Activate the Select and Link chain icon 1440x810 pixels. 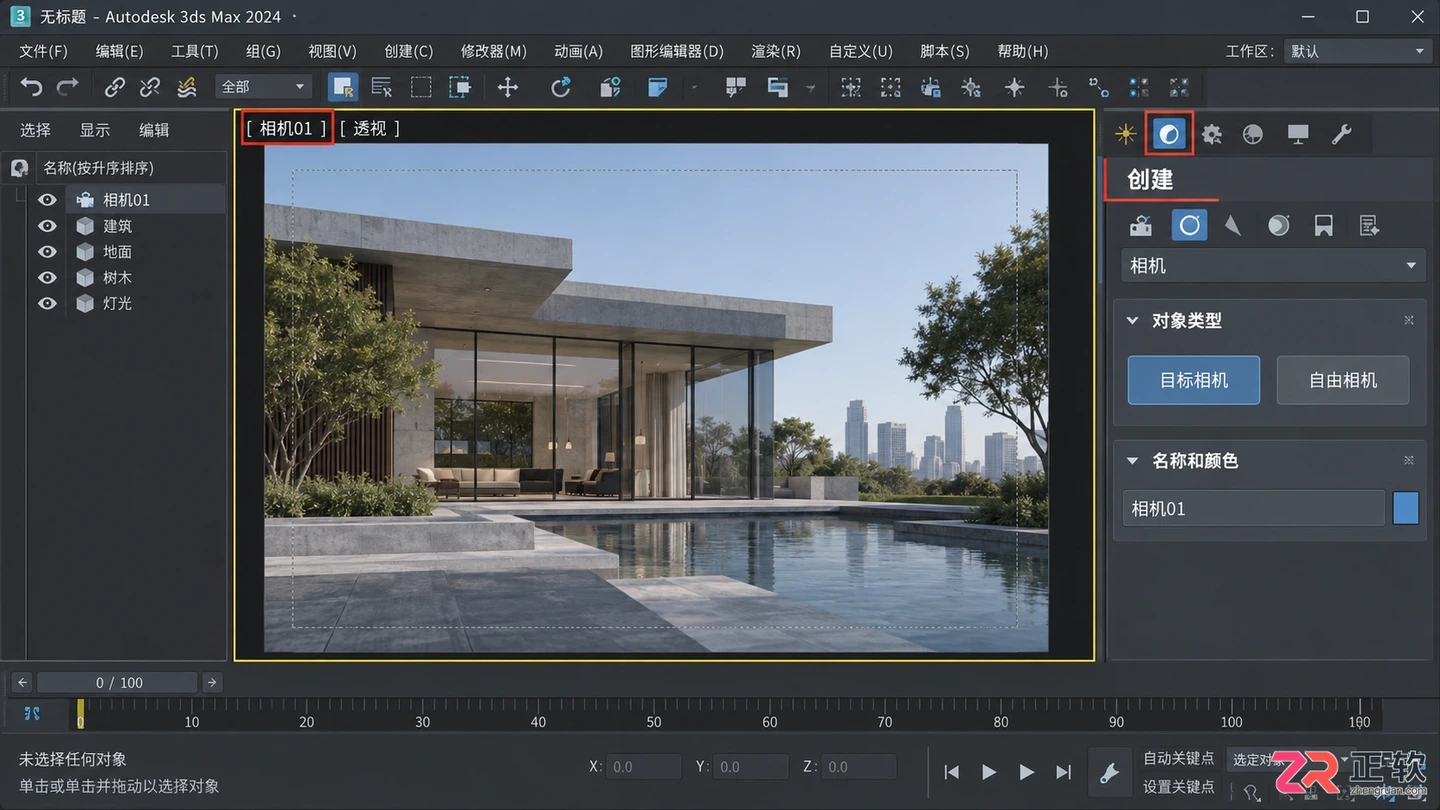(115, 87)
